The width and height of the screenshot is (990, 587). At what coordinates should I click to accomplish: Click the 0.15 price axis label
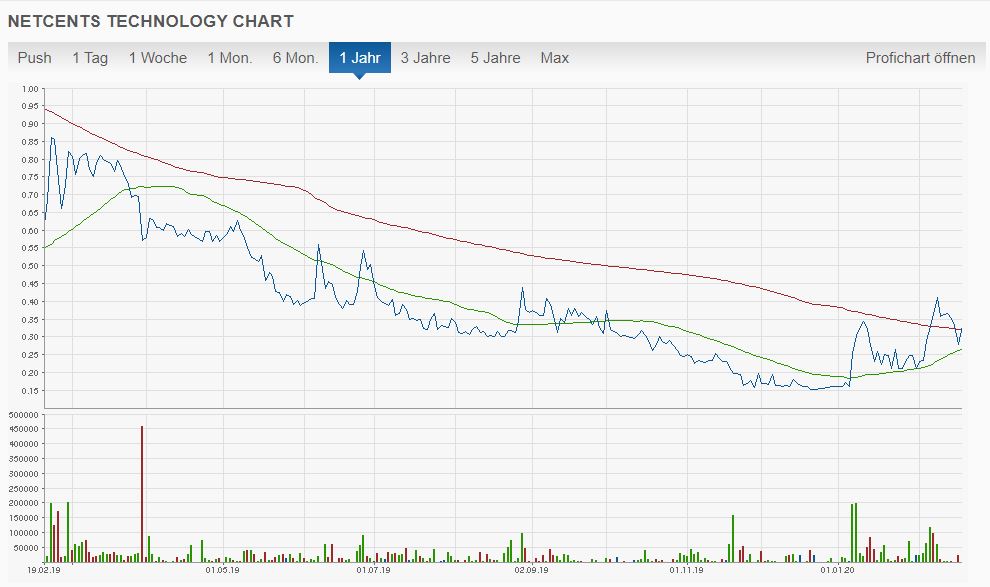(30, 391)
